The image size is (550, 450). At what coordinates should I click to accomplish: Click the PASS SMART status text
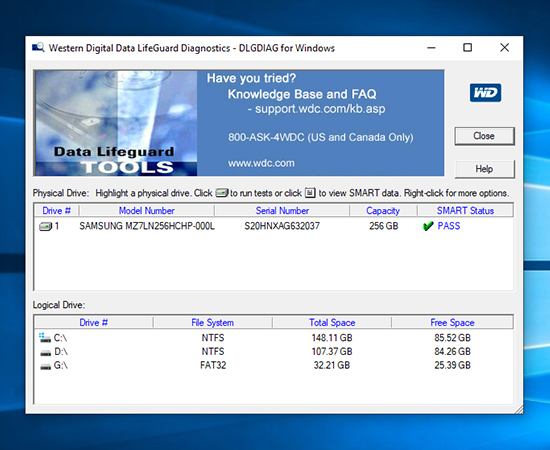449,226
